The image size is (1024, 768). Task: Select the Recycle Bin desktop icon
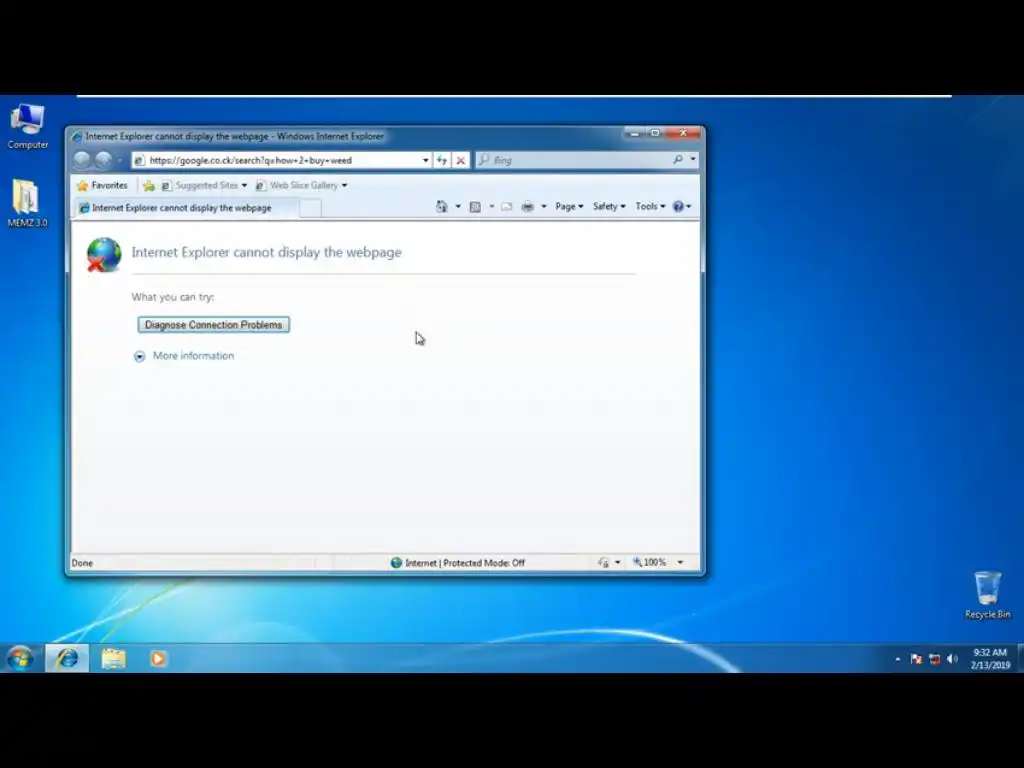pos(987,595)
